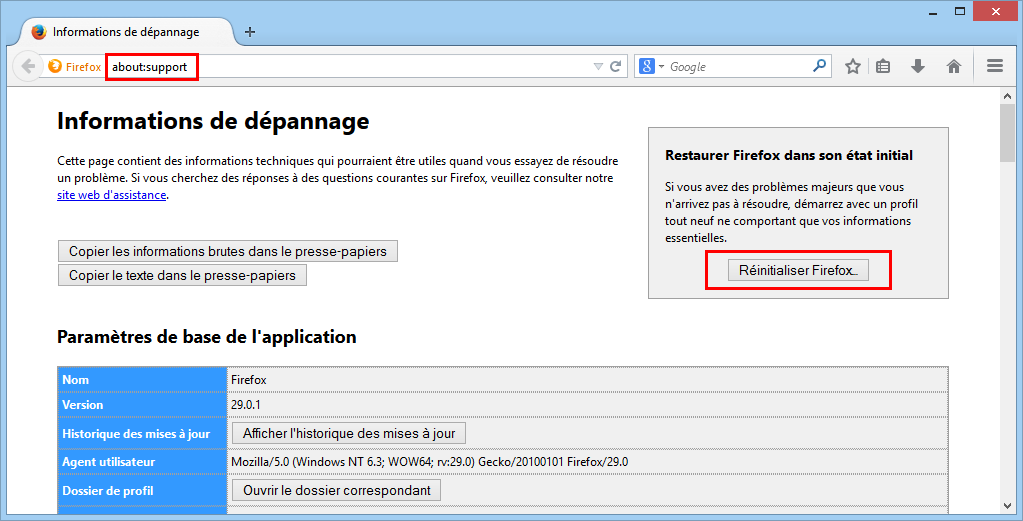Click the Agent utilisateur Mozilla/5.0 string
The width and height of the screenshot is (1023, 521).
(x=429, y=462)
